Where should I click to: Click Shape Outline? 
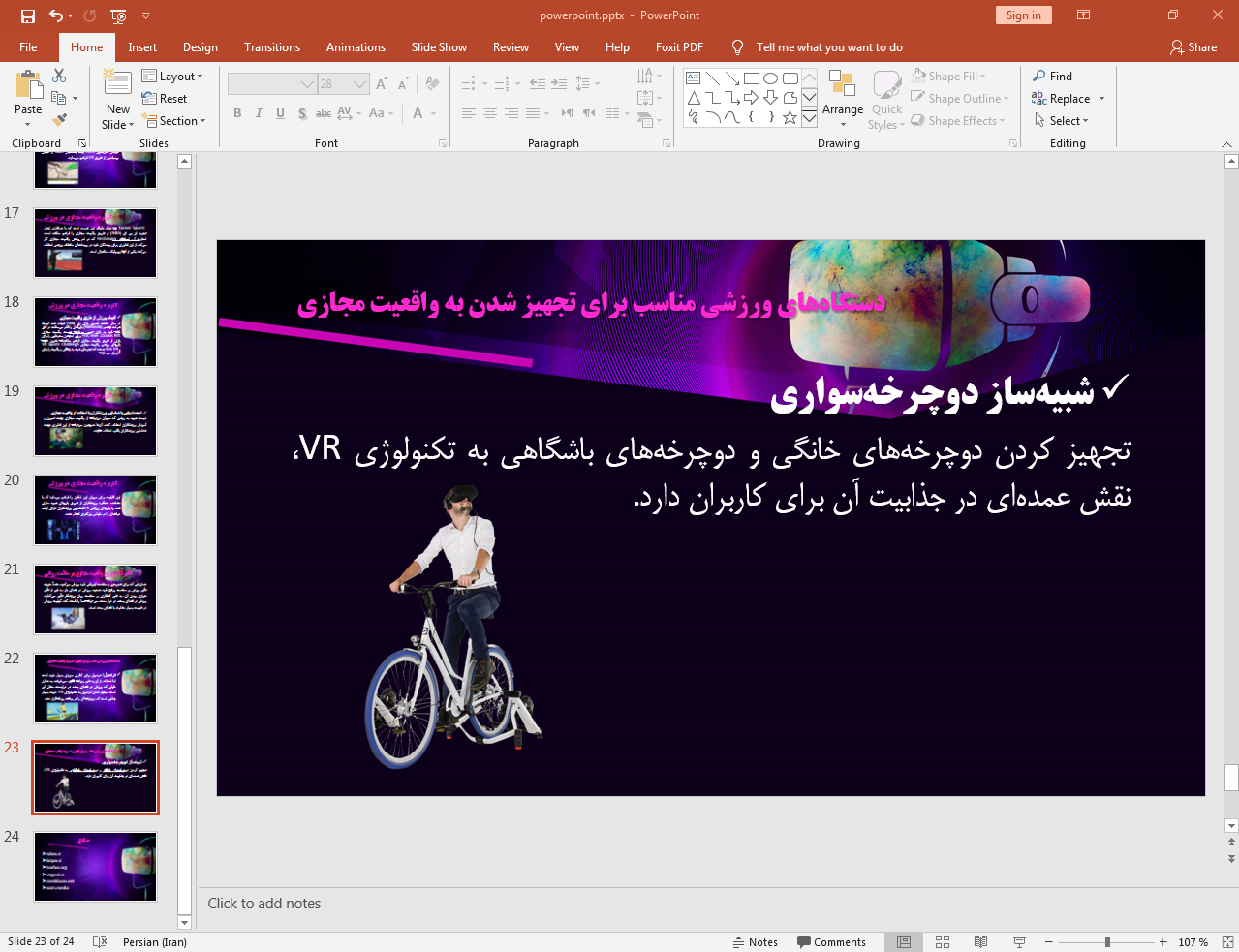click(x=960, y=99)
